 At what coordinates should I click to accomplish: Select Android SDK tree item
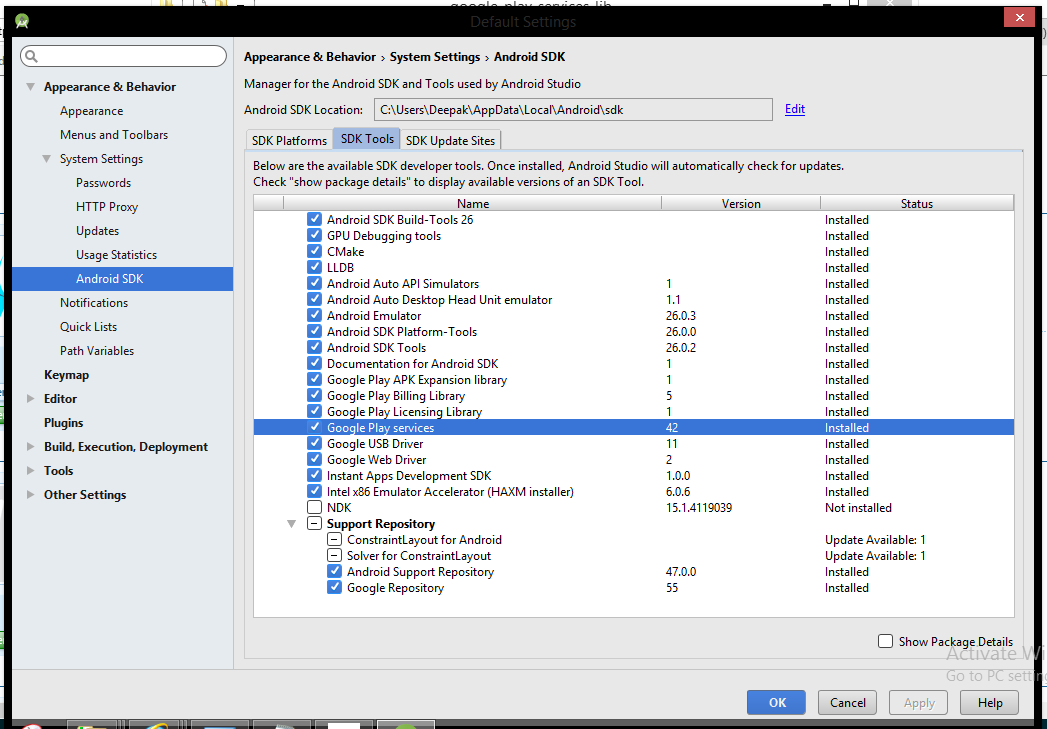tap(123, 279)
